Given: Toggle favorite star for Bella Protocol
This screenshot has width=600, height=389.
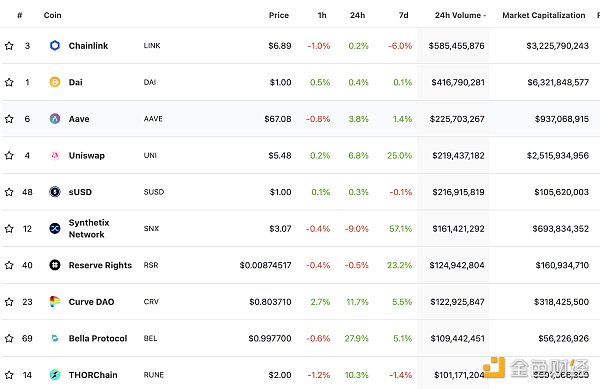Looking at the screenshot, I should [x=9, y=339].
